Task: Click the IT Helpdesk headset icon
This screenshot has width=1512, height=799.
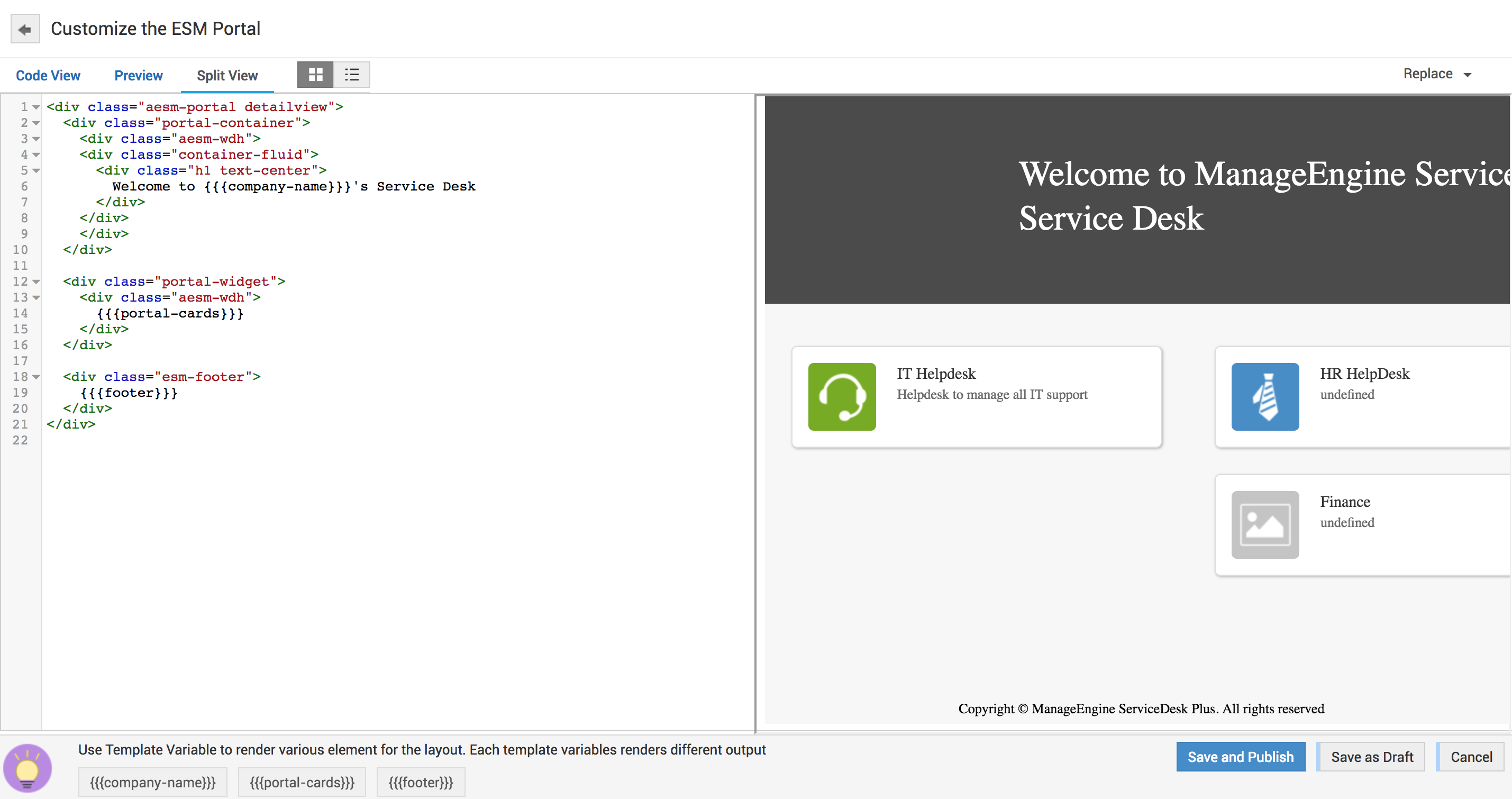Action: pos(842,397)
